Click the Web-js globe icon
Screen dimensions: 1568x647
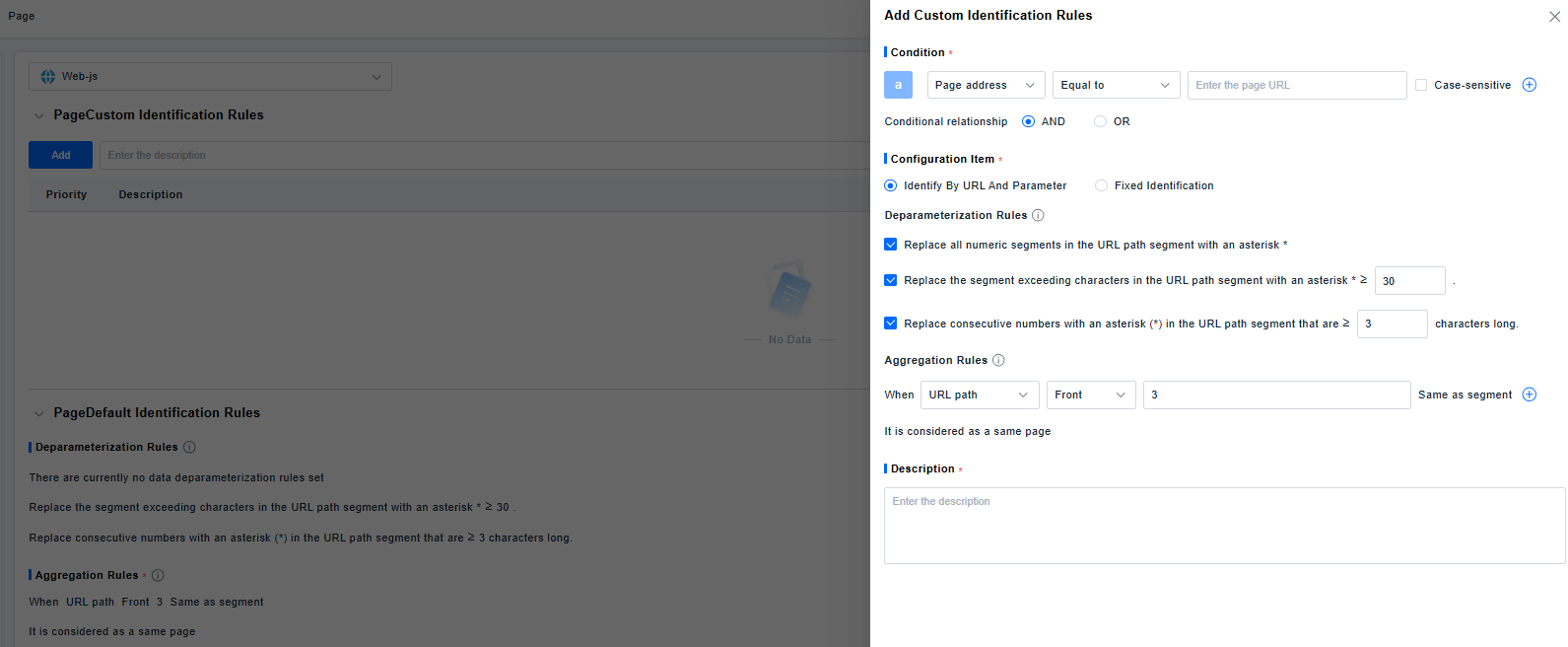[47, 76]
